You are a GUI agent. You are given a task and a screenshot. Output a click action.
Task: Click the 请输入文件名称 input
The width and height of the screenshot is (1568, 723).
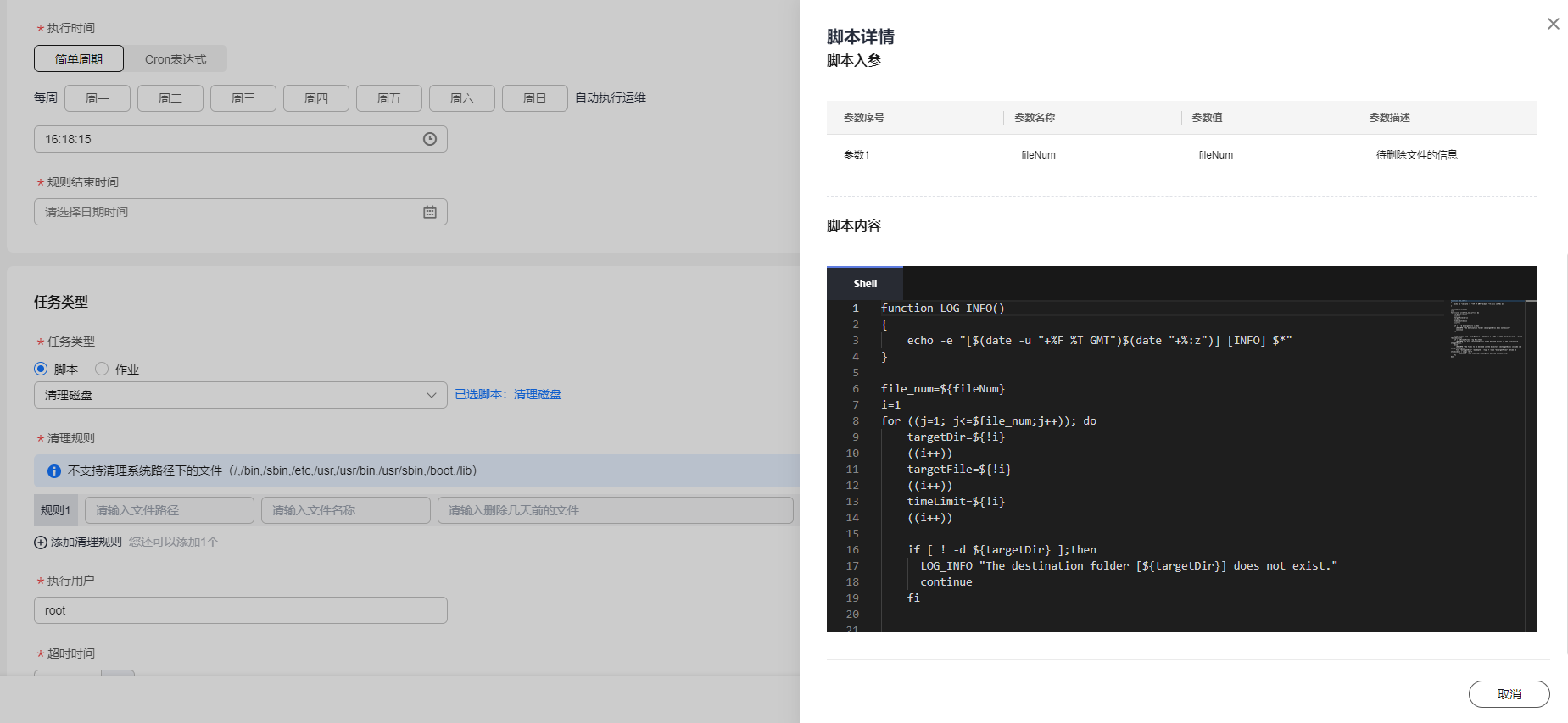(346, 510)
